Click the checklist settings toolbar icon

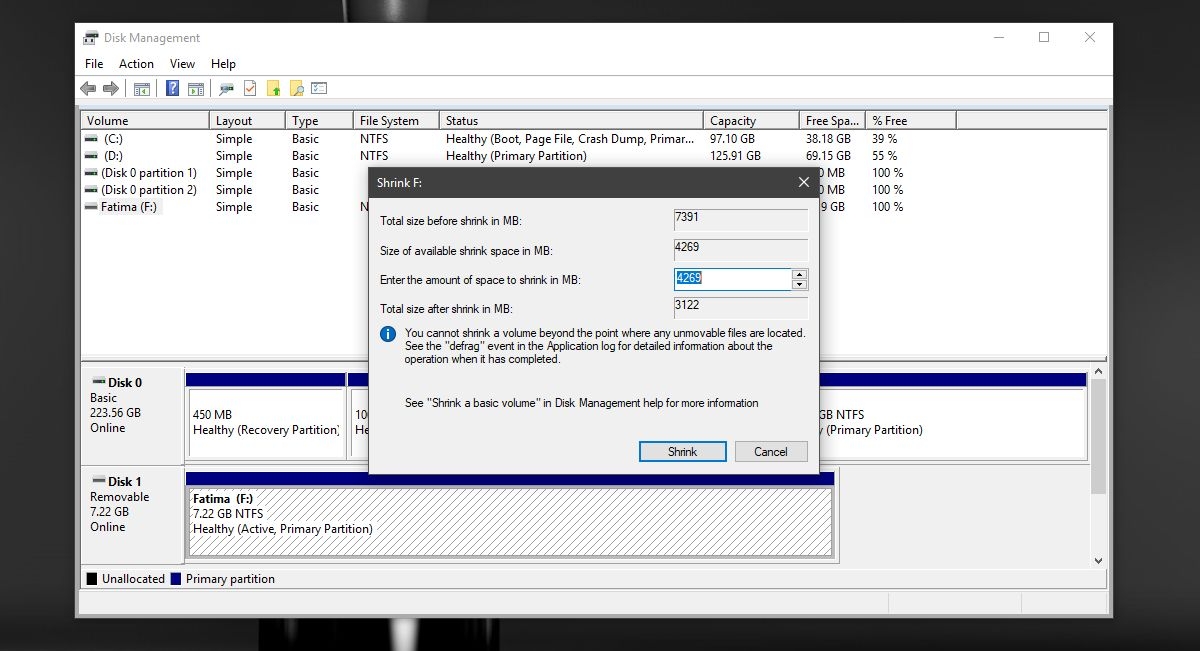[319, 89]
